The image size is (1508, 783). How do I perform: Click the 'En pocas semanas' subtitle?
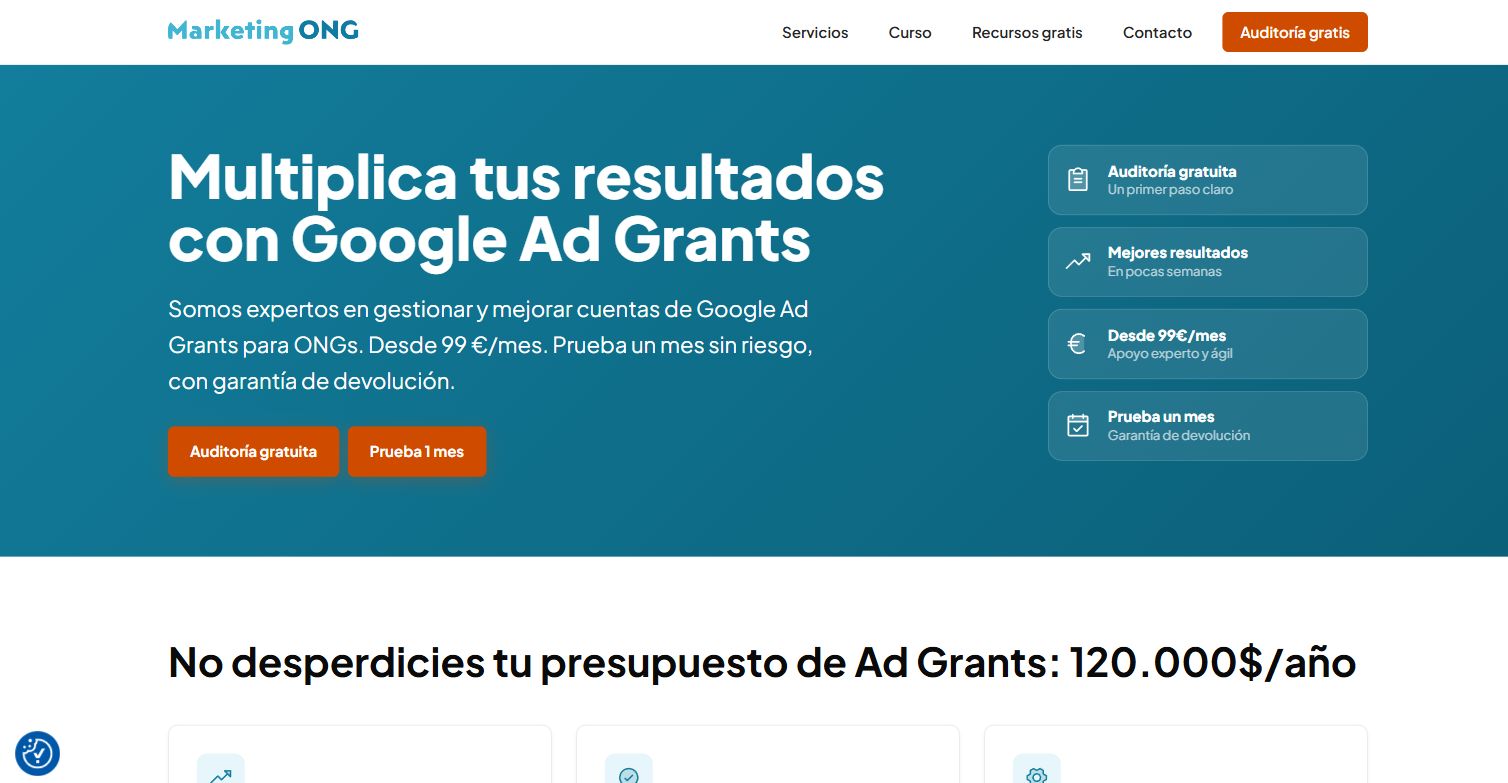[1165, 272]
